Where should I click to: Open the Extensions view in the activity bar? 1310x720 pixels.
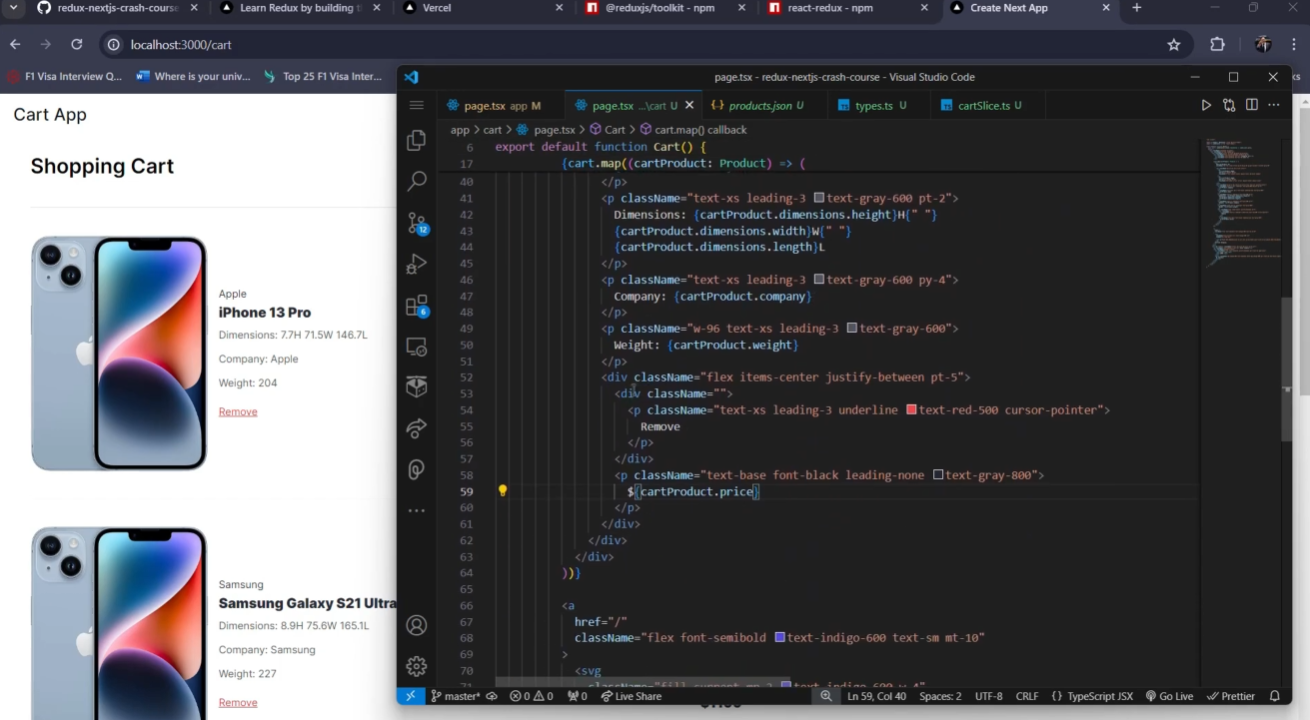tap(417, 306)
